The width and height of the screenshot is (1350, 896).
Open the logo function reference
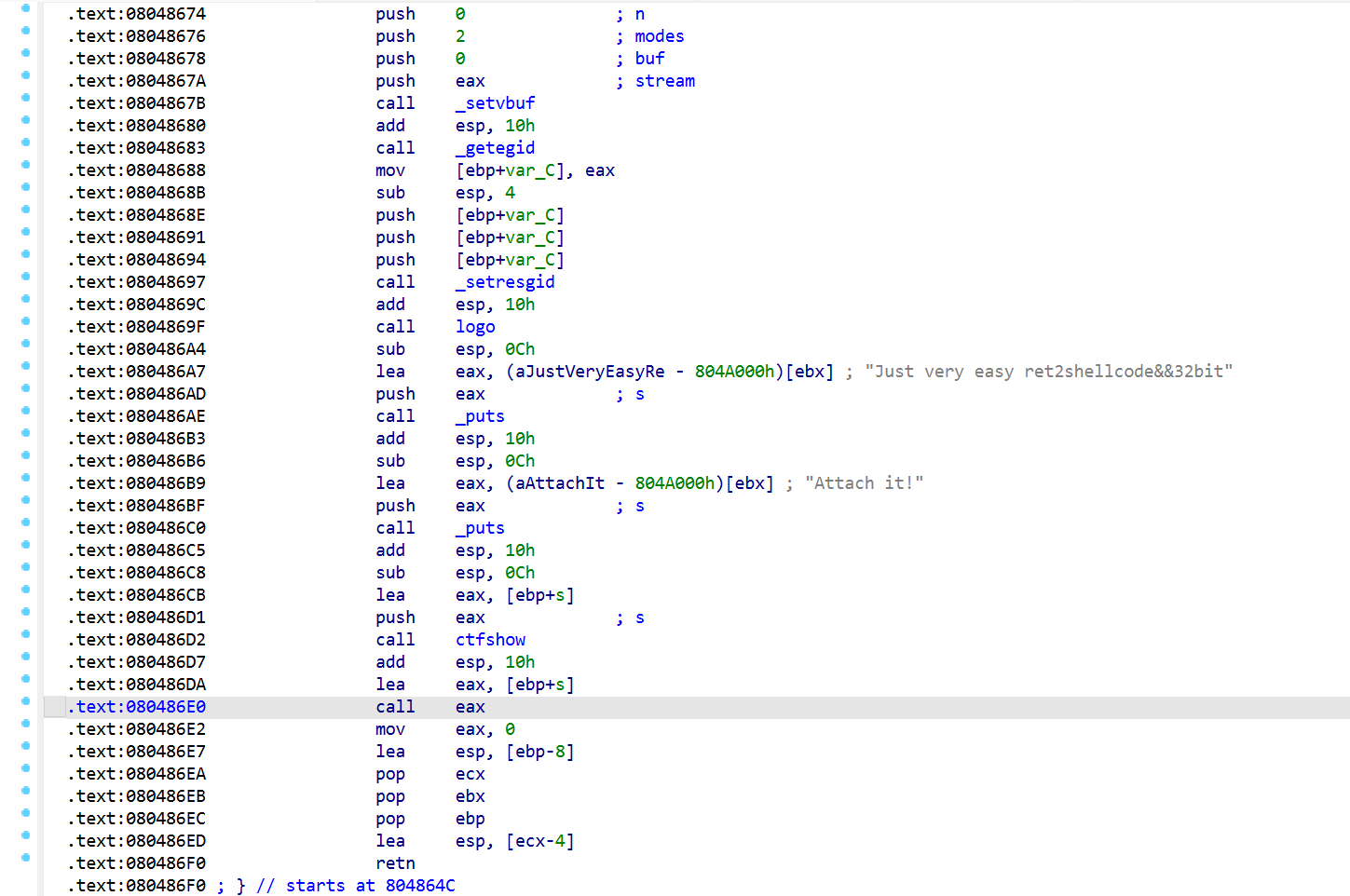pyautogui.click(x=475, y=327)
